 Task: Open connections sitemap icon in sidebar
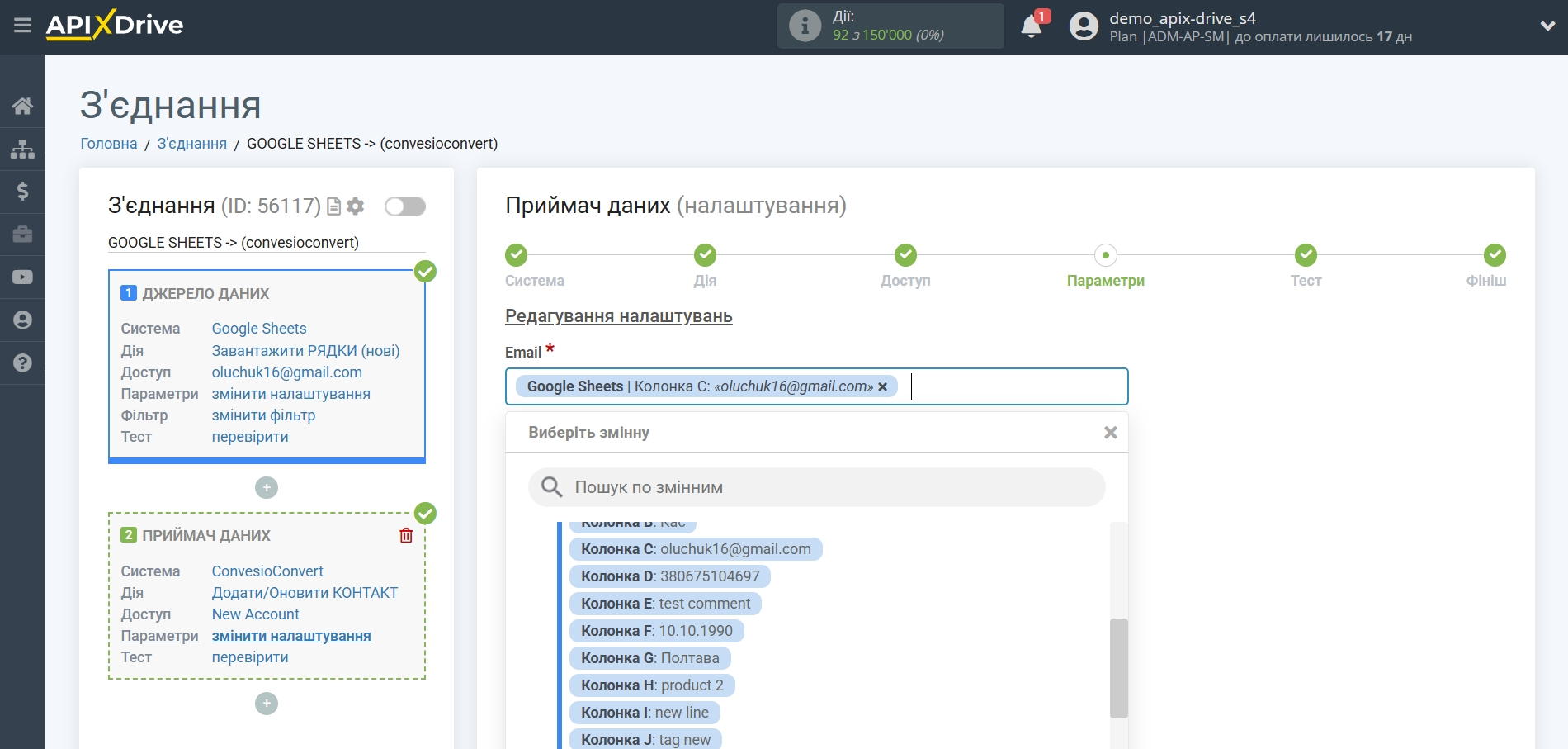22,149
